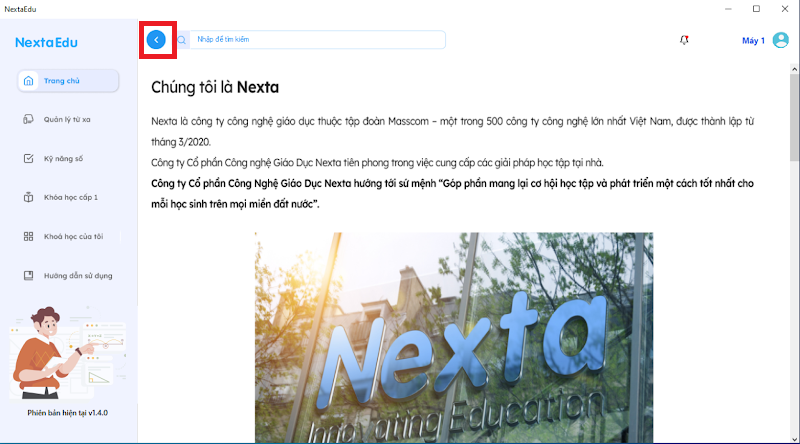Viewport: 800px width, 444px height.
Task: Focus the 'Nhập để tìm kiếm' search field
Action: tap(317, 40)
